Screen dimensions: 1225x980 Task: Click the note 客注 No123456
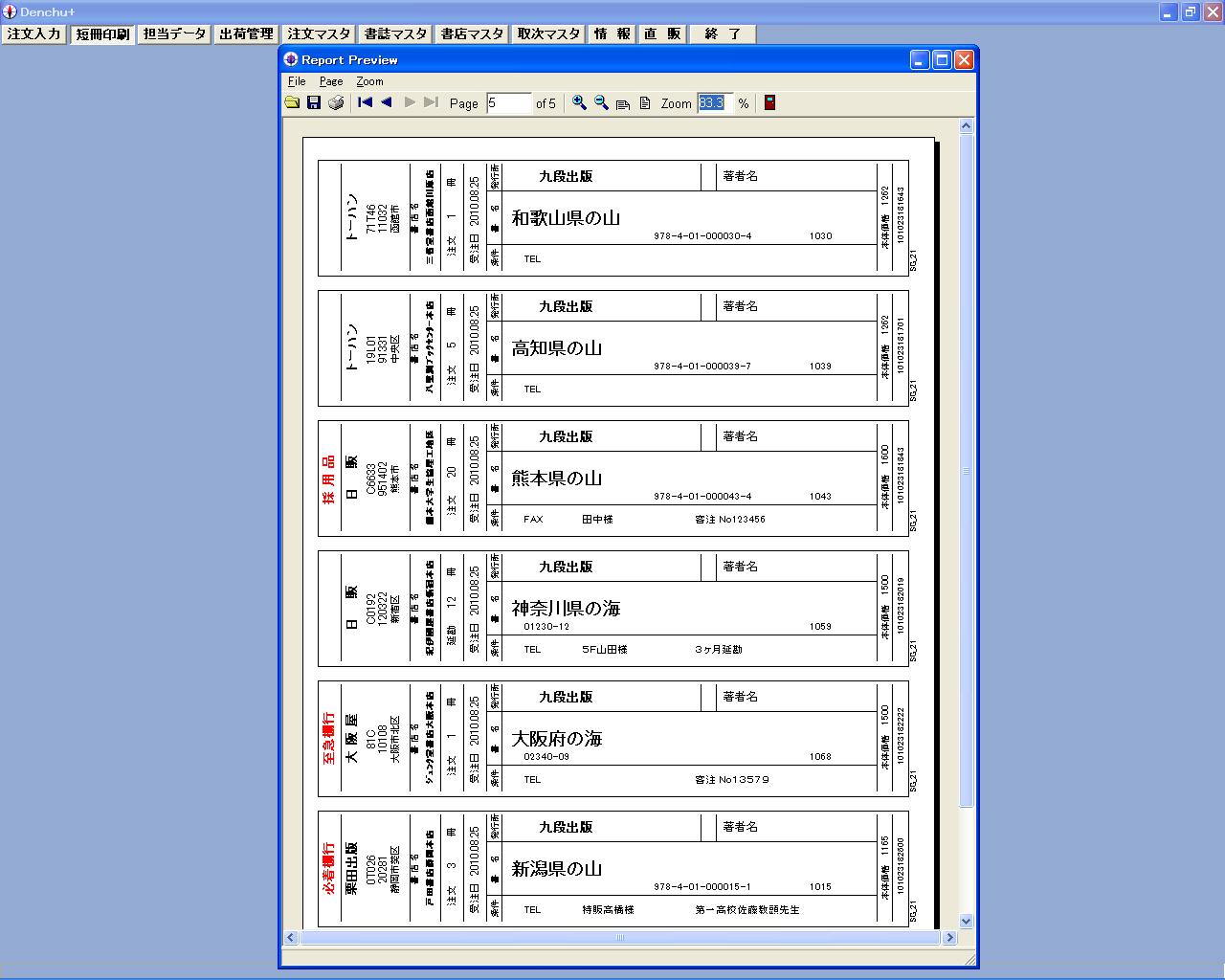coord(730,520)
